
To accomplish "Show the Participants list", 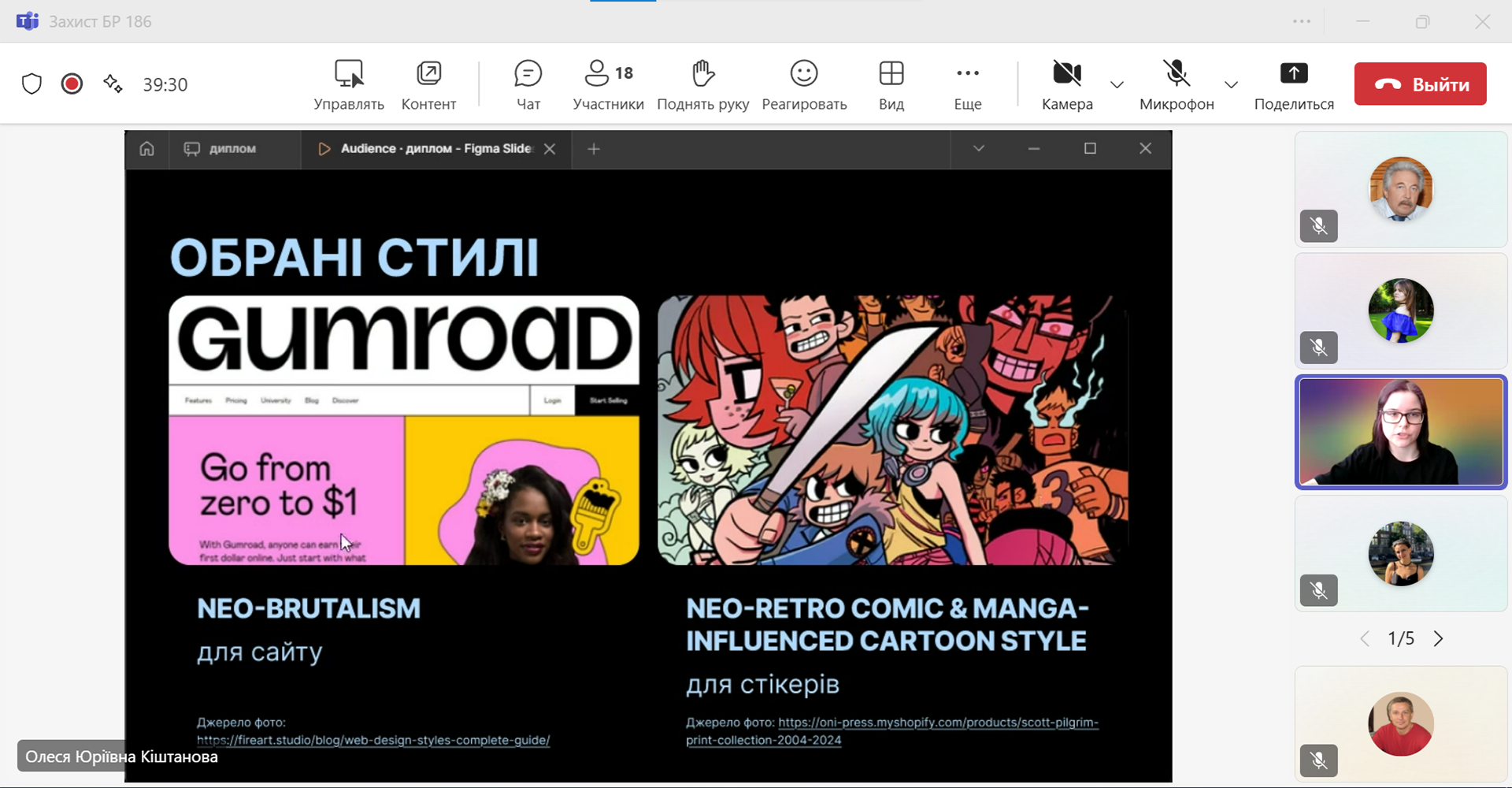I will tap(608, 84).
